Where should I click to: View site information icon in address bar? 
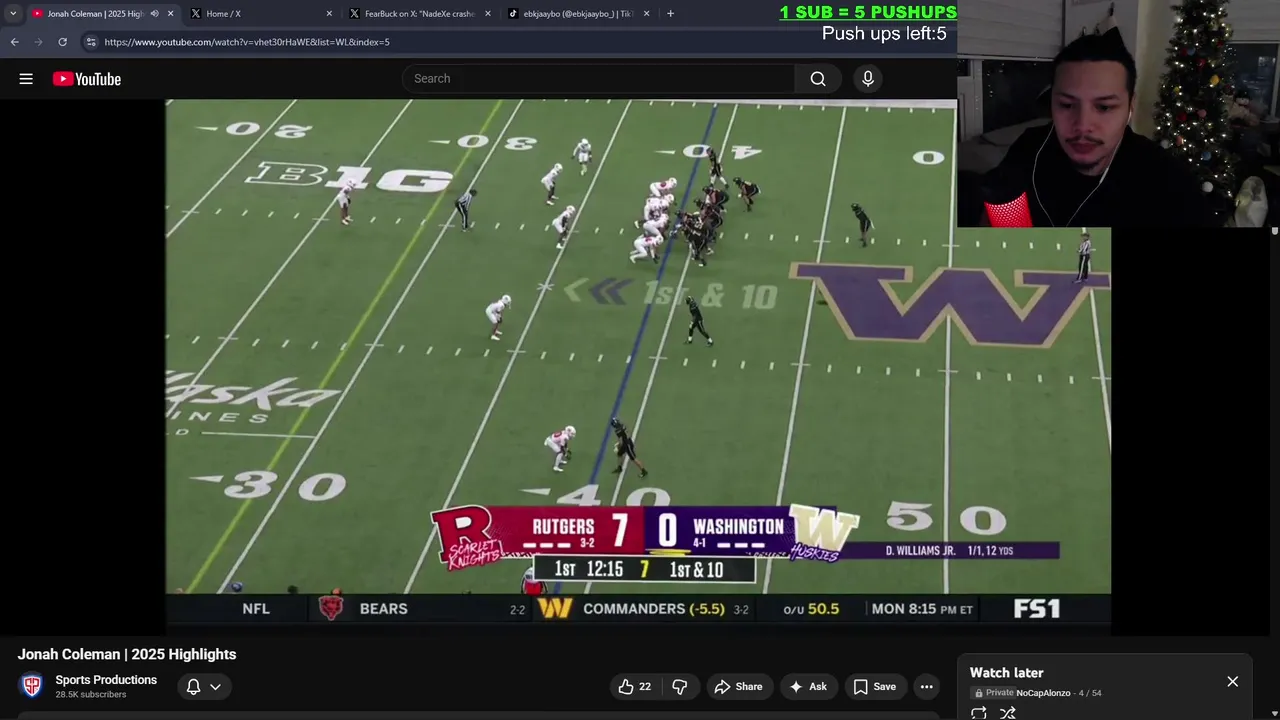(91, 42)
